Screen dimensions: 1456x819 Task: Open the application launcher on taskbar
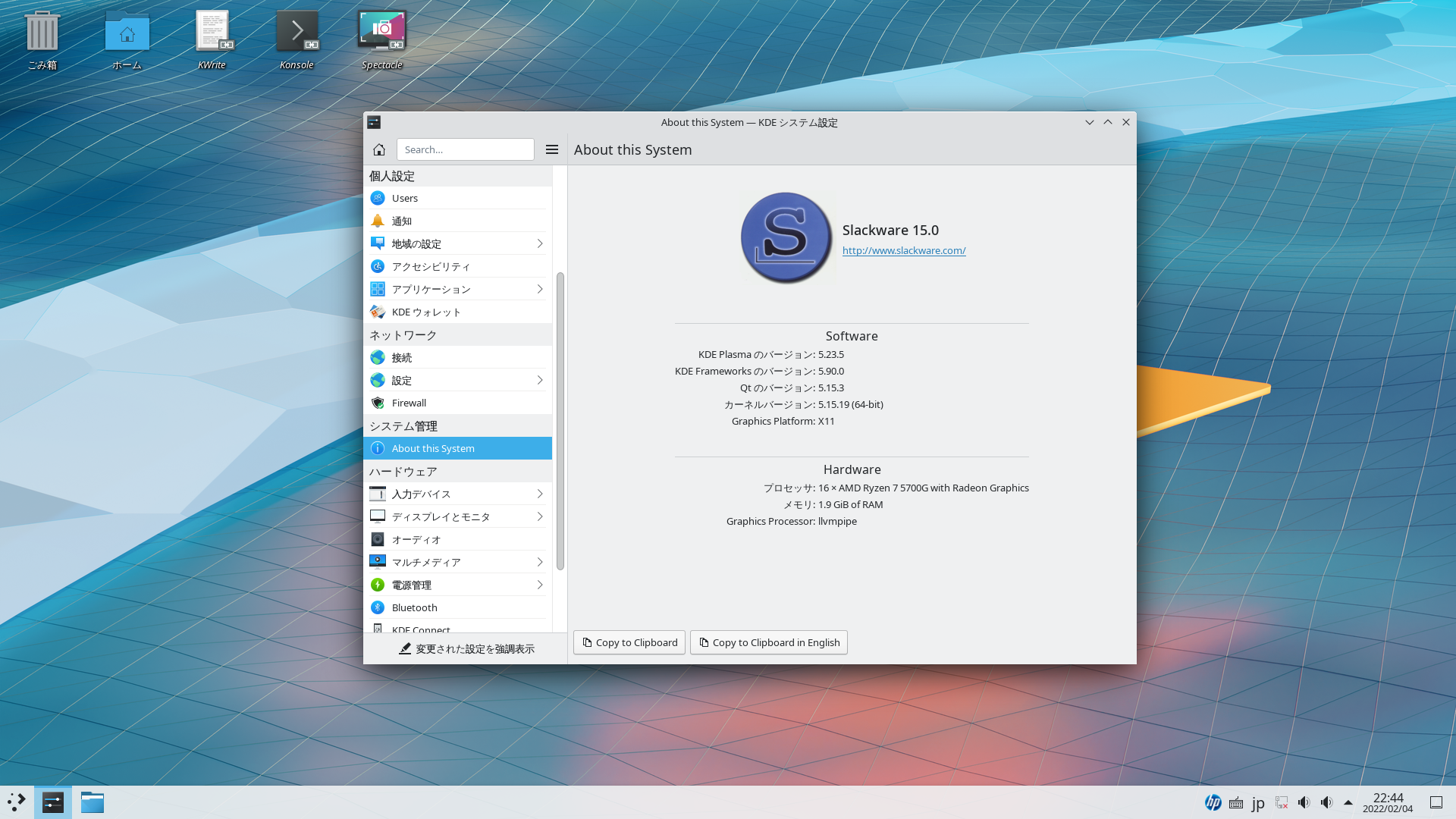coord(17,802)
